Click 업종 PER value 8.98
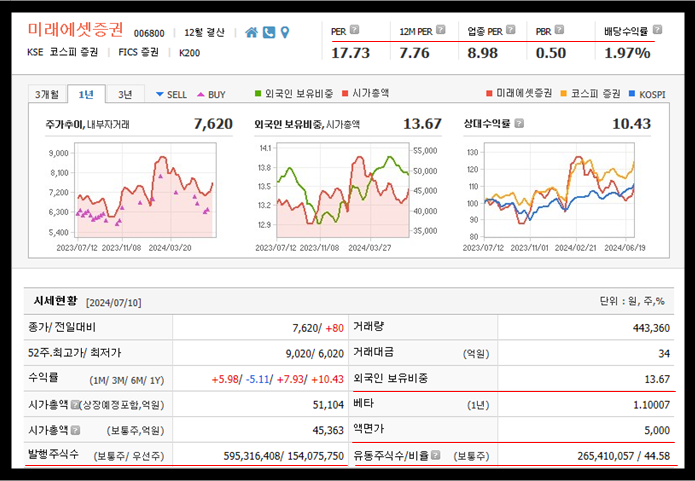 (x=483, y=53)
